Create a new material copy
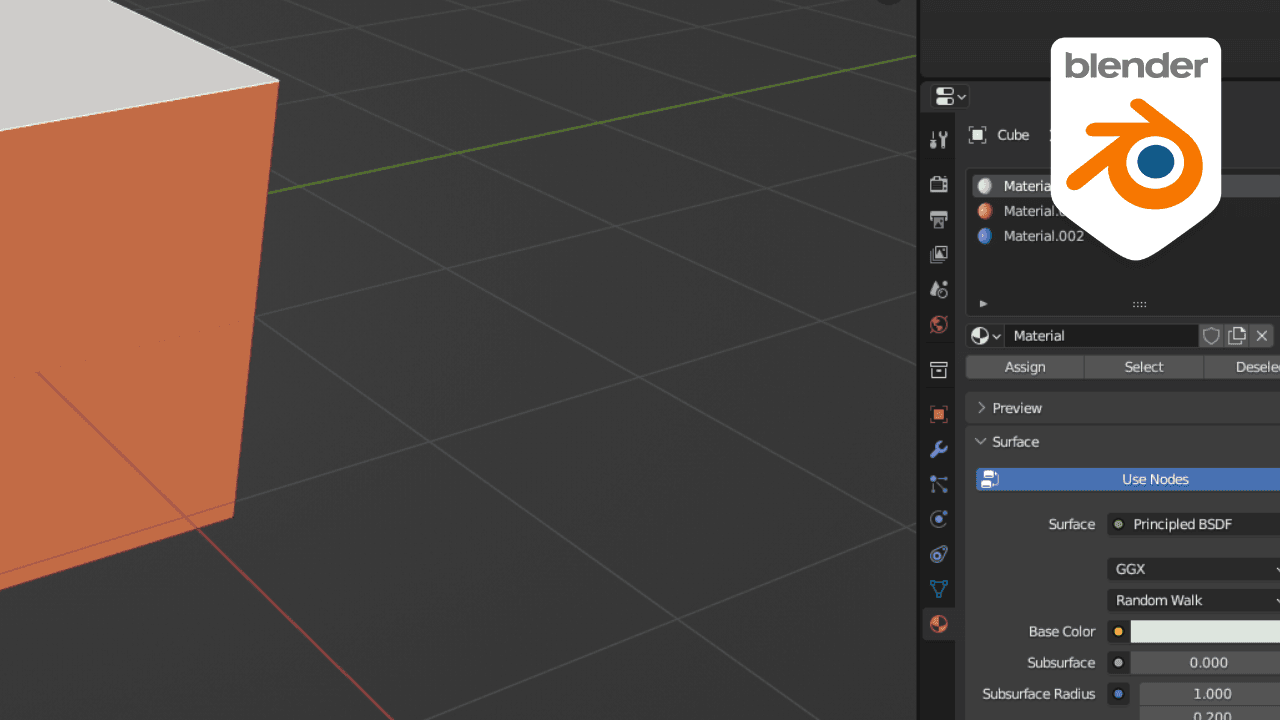 point(1237,336)
